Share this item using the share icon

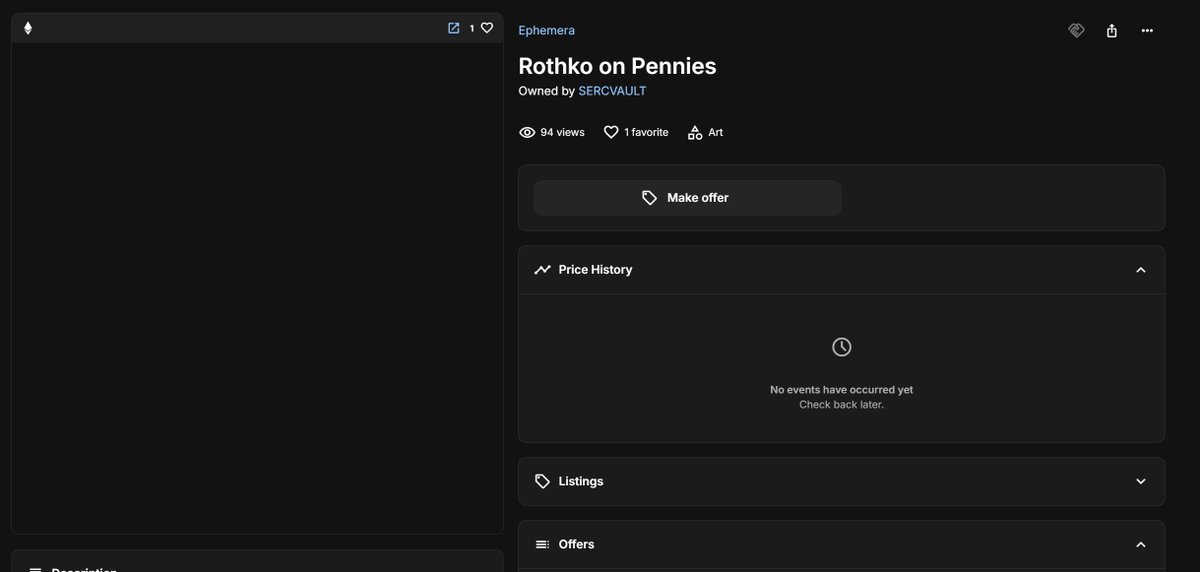click(1112, 30)
